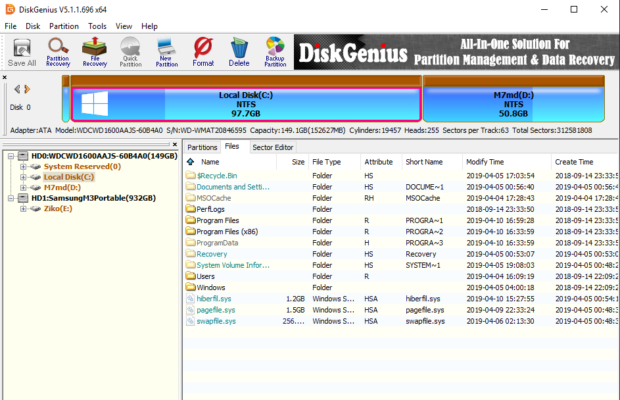Expand the M7md(D:) tree node
Image resolution: width=620 pixels, height=400 pixels.
click(x=23, y=187)
